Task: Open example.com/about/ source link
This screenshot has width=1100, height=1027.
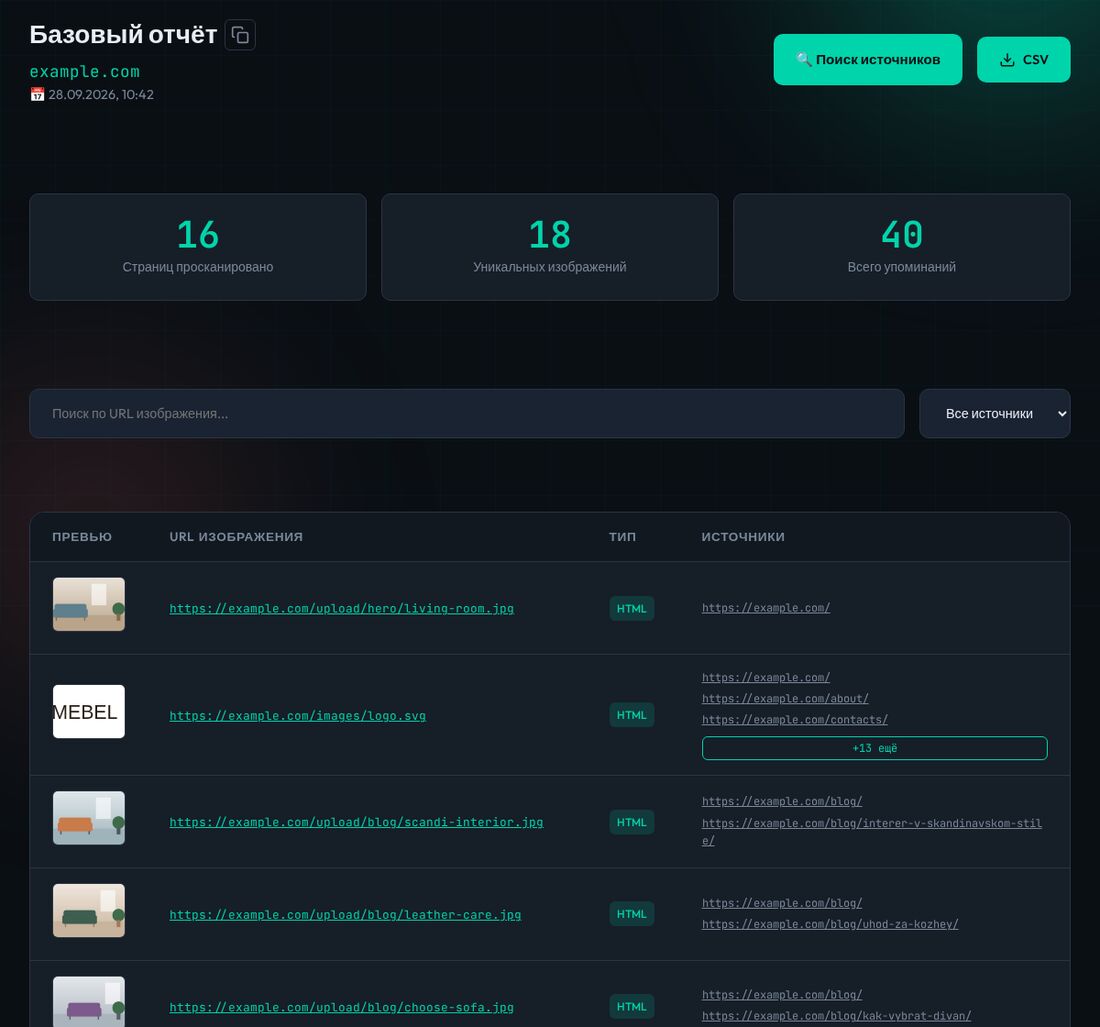Action: pos(785,699)
